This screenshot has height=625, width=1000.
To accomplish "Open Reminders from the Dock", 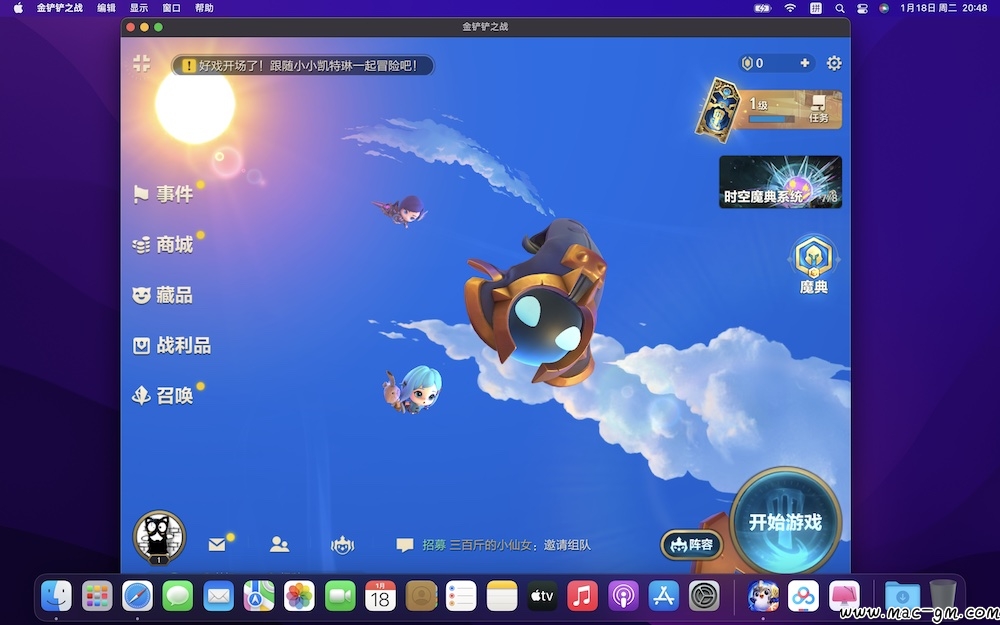I will point(461,596).
